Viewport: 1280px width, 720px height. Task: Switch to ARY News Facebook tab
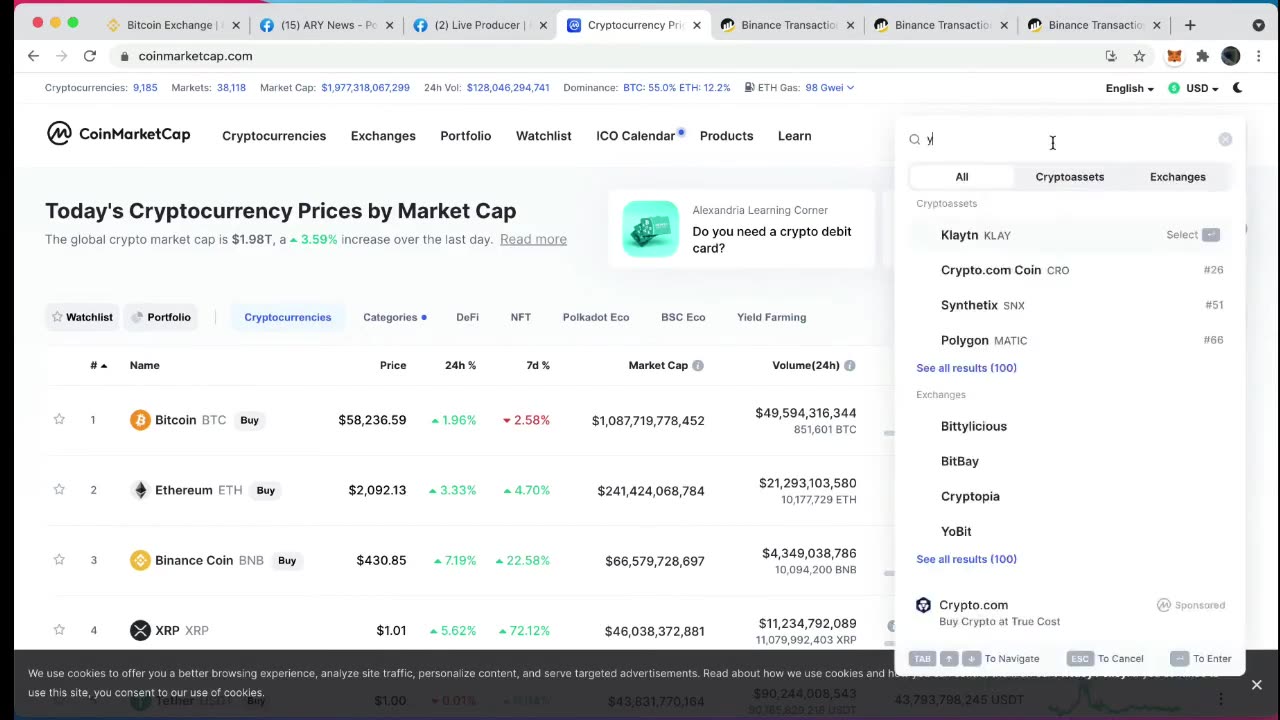(325, 25)
